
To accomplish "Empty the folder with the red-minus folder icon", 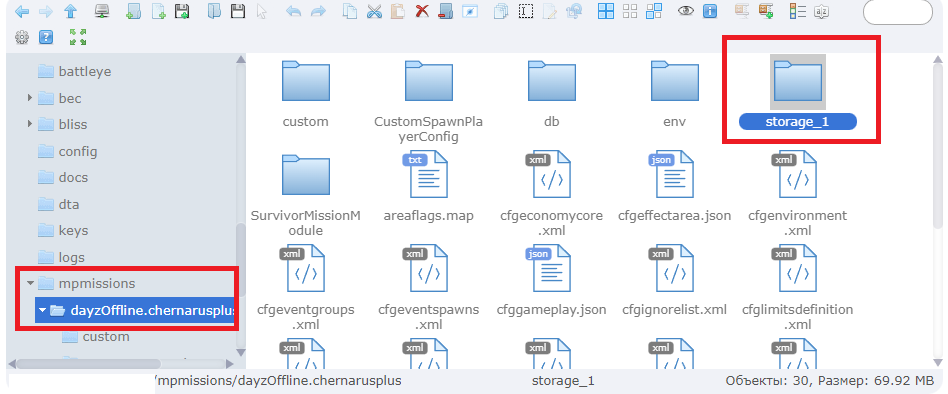I will point(446,11).
